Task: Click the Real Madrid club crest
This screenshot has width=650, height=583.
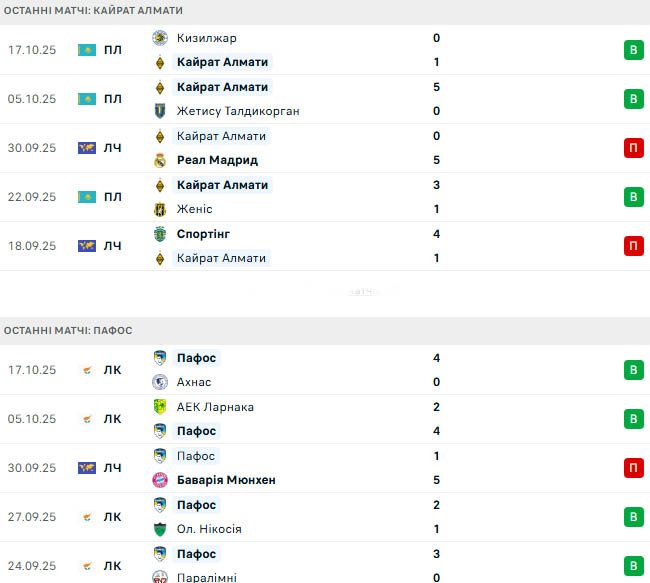Action: coord(160,160)
